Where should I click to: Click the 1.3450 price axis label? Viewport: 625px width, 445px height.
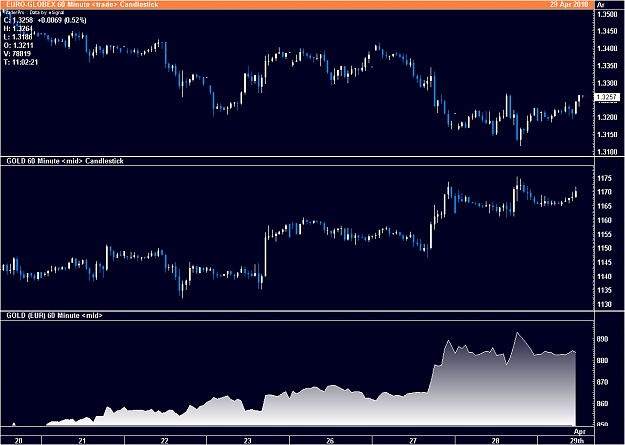tap(607, 32)
